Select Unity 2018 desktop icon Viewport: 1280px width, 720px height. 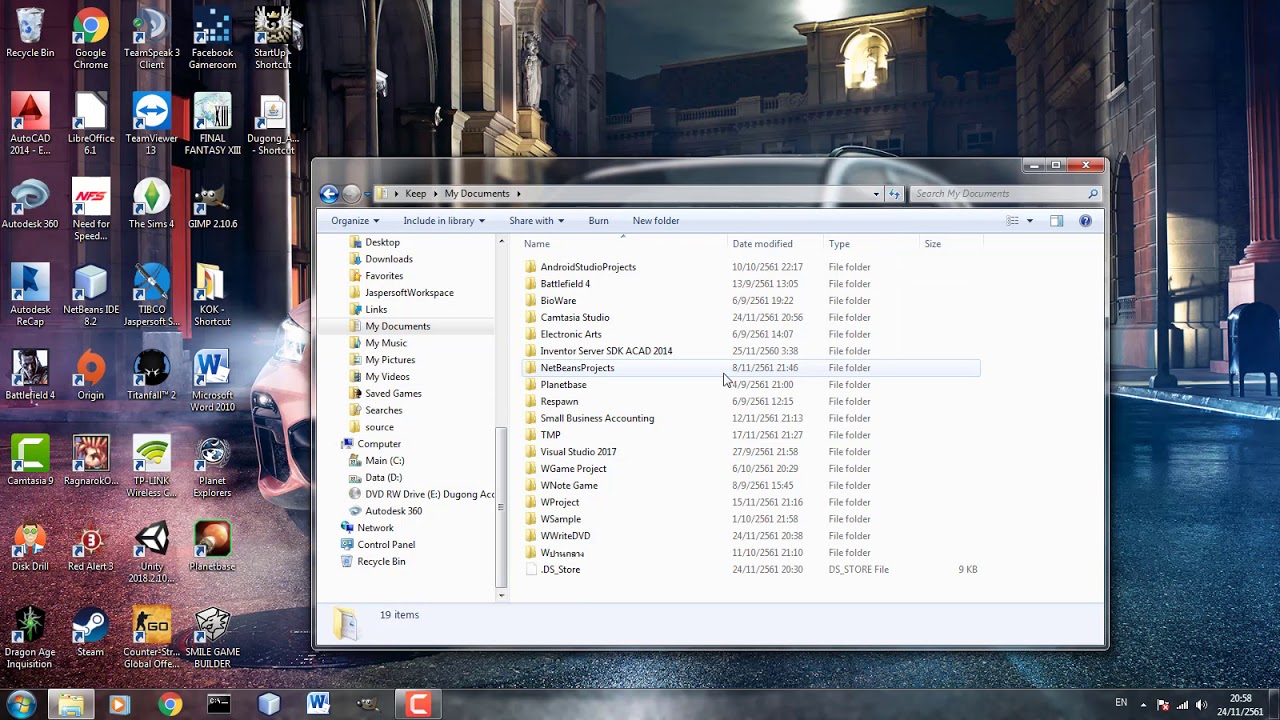pyautogui.click(x=151, y=553)
